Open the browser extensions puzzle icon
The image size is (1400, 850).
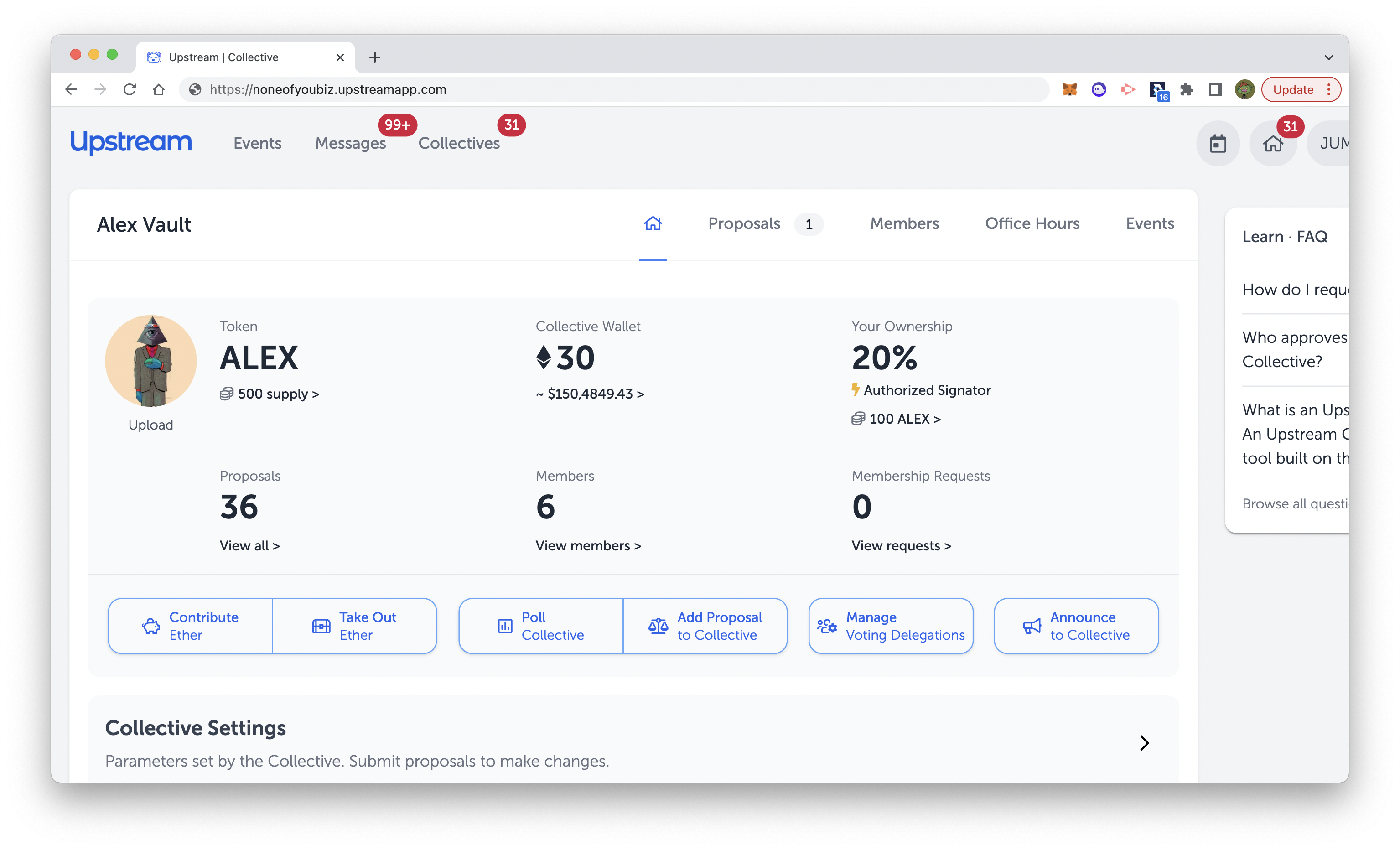coord(1187,89)
